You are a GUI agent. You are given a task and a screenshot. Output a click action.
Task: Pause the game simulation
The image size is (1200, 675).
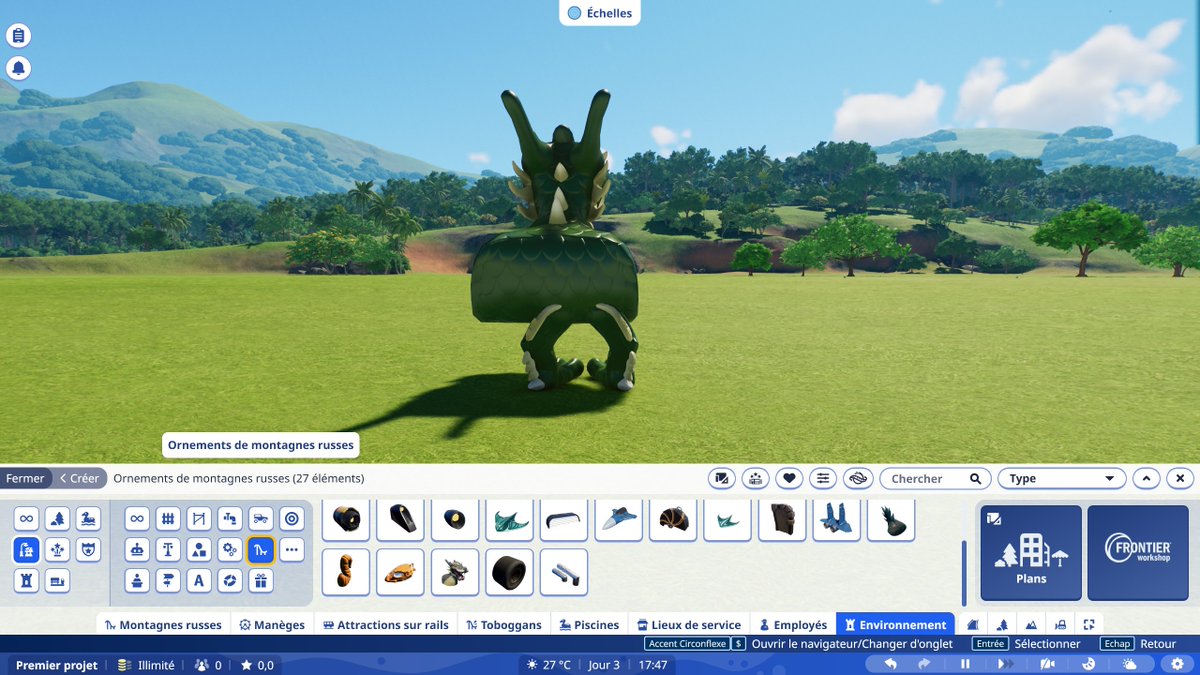pos(965,664)
